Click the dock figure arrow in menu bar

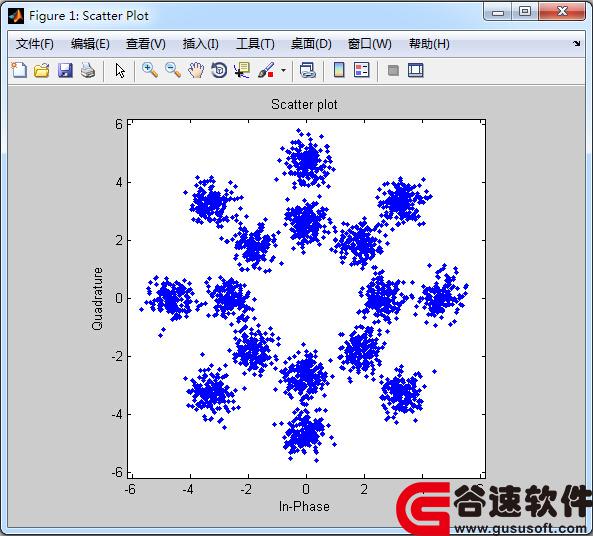click(576, 44)
